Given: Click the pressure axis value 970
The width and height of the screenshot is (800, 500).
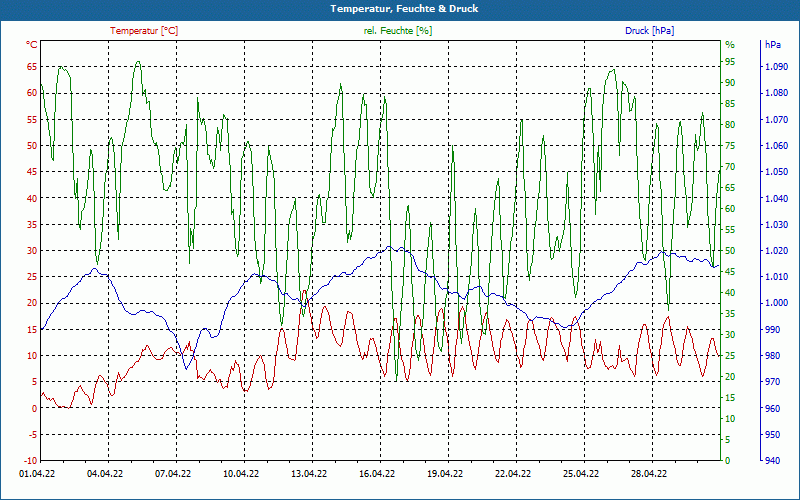Looking at the screenshot, I should pyautogui.click(x=772, y=382).
